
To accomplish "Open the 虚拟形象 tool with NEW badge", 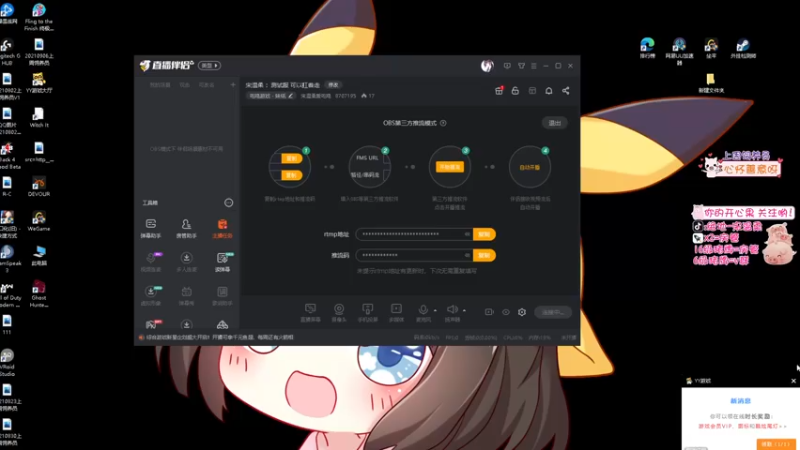I will point(151,295).
